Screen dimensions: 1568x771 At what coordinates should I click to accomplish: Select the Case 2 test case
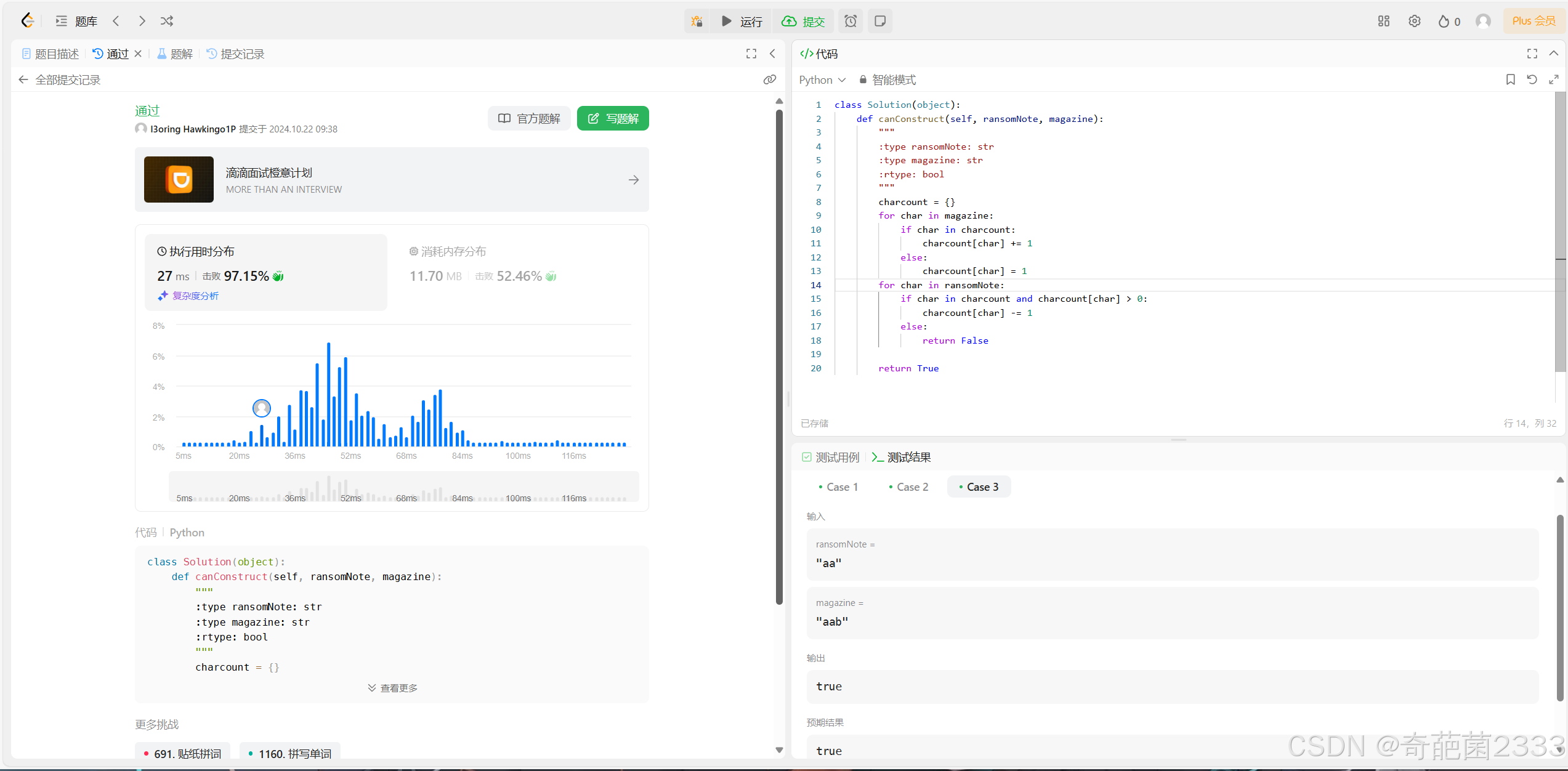click(x=908, y=486)
